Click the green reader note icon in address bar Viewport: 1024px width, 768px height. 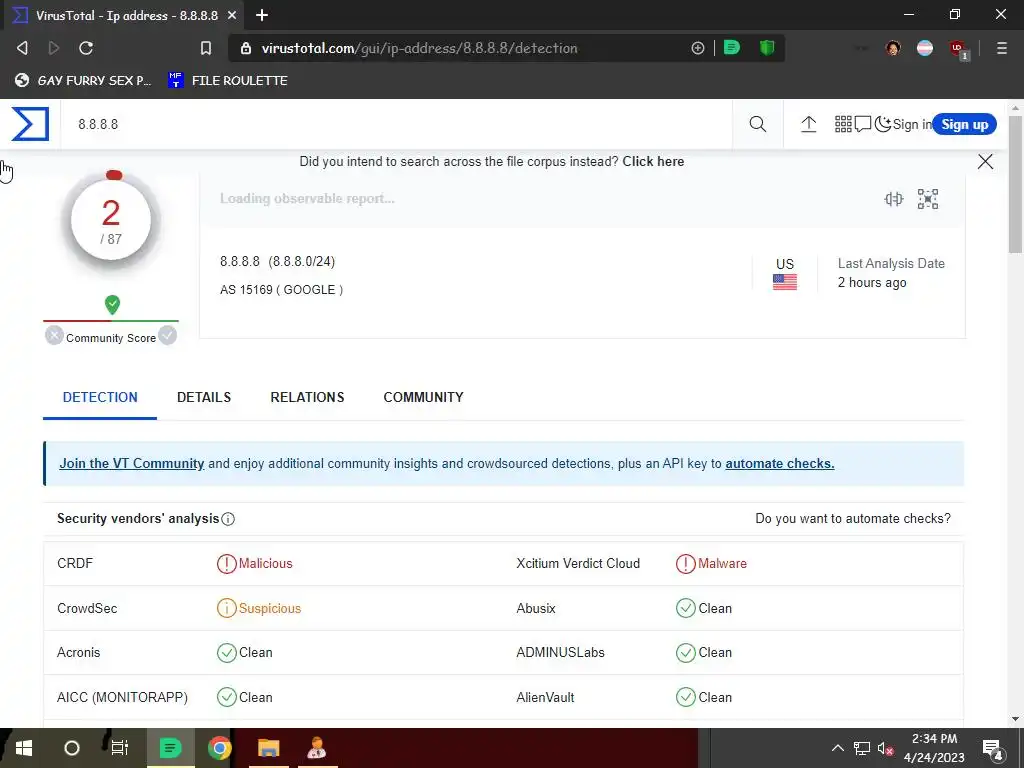coord(732,48)
